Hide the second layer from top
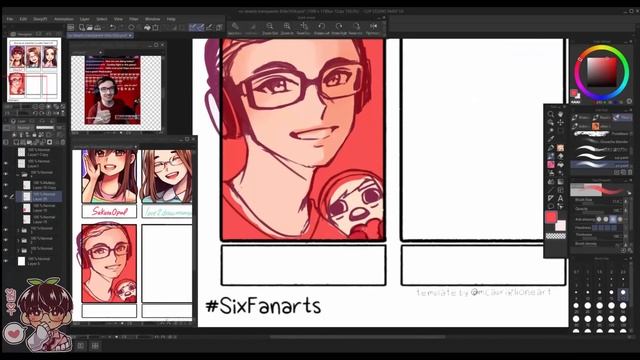 coord(6,163)
